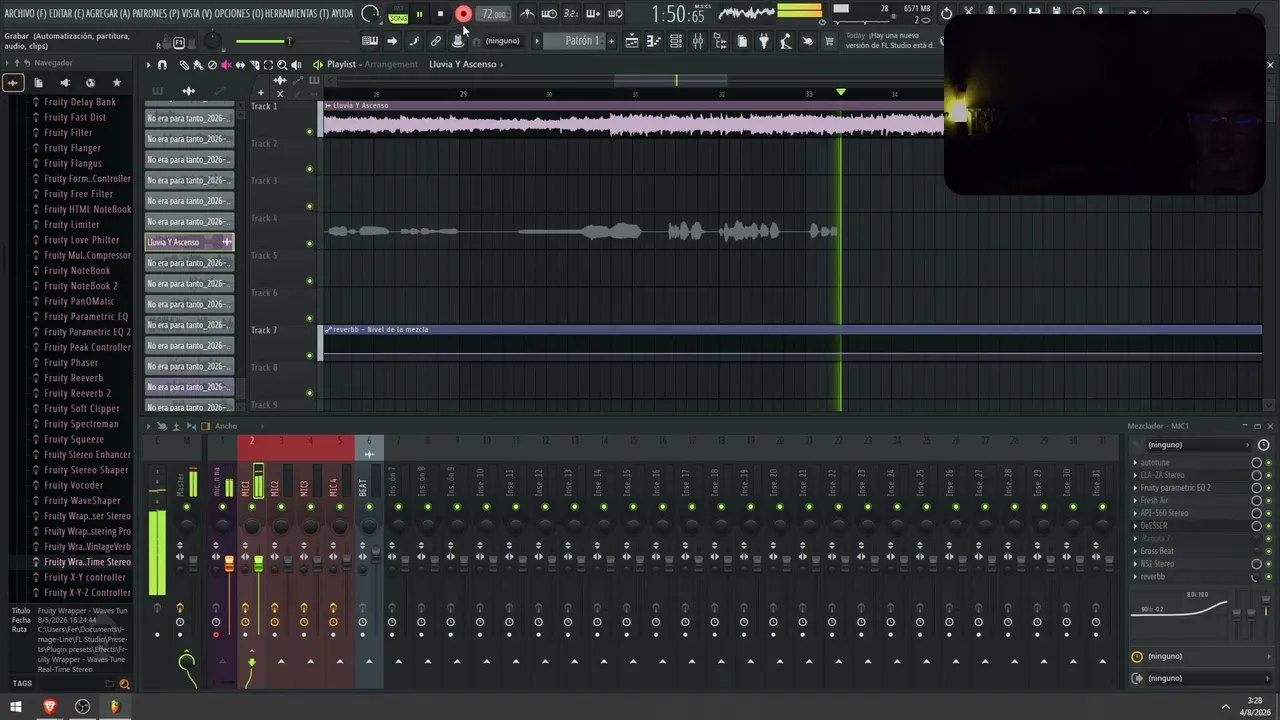Screen dimensions: 1280x720
Task: Open the mixer input (ninguno) dropdown
Action: [x=1198, y=445]
